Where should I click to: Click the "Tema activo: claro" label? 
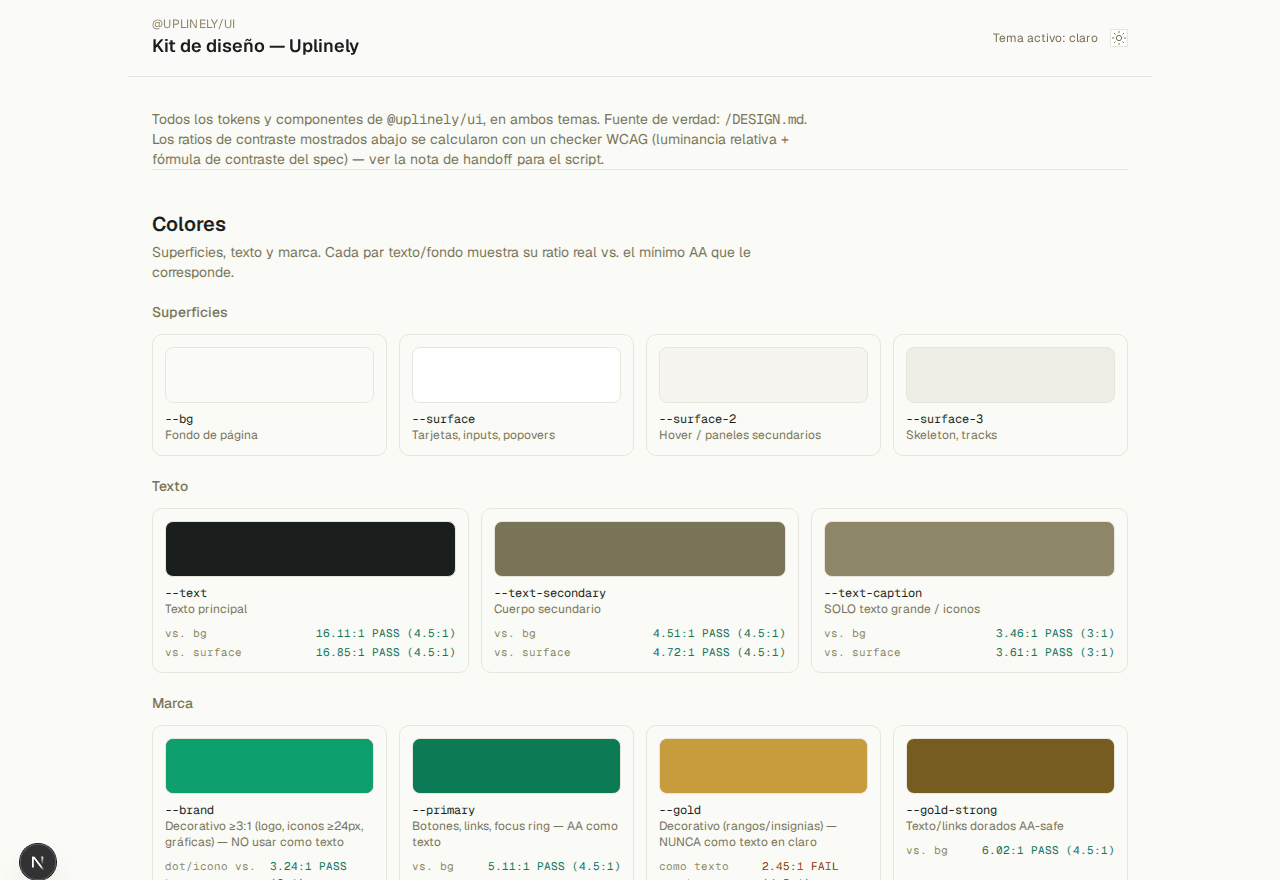click(x=1045, y=38)
